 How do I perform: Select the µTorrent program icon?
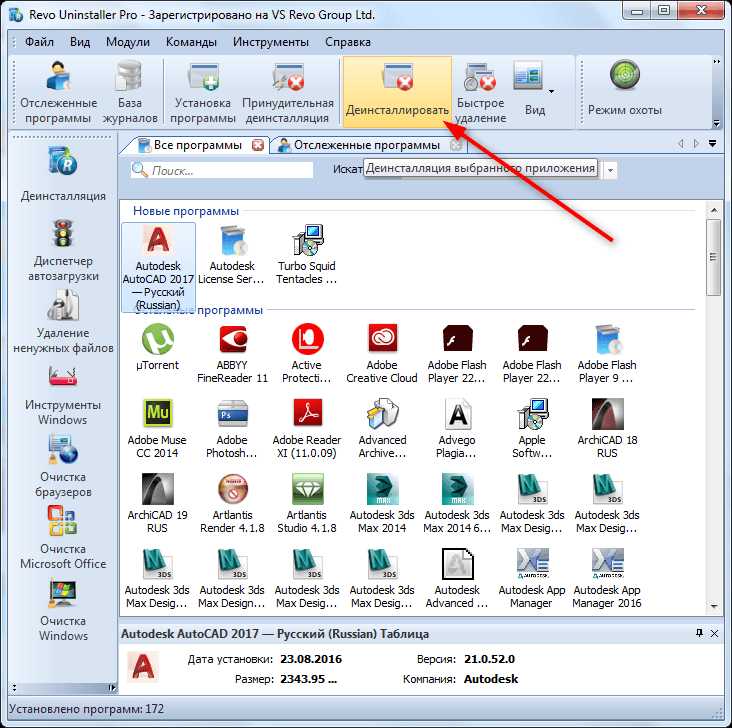coord(158,347)
